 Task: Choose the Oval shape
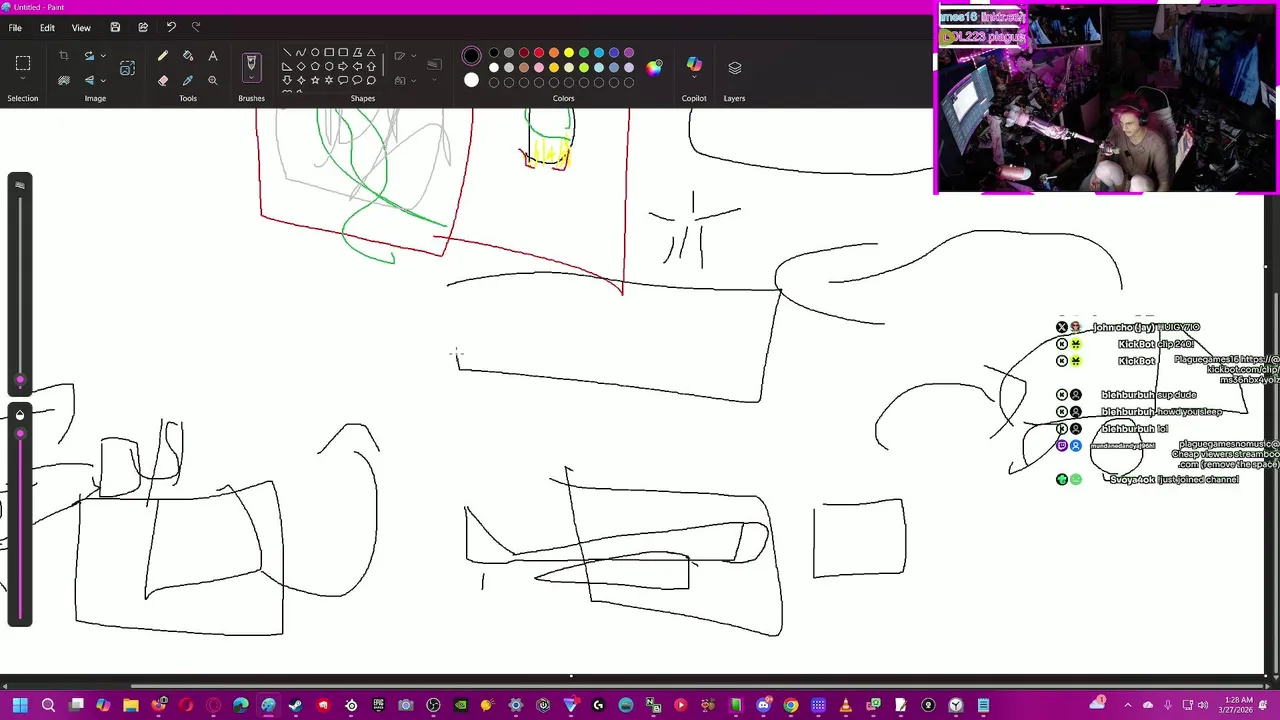tap(315, 52)
